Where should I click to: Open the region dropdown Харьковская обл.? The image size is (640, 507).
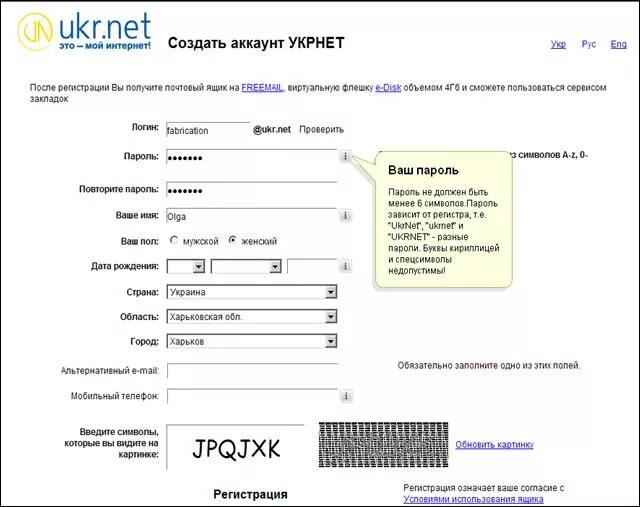tap(251, 316)
